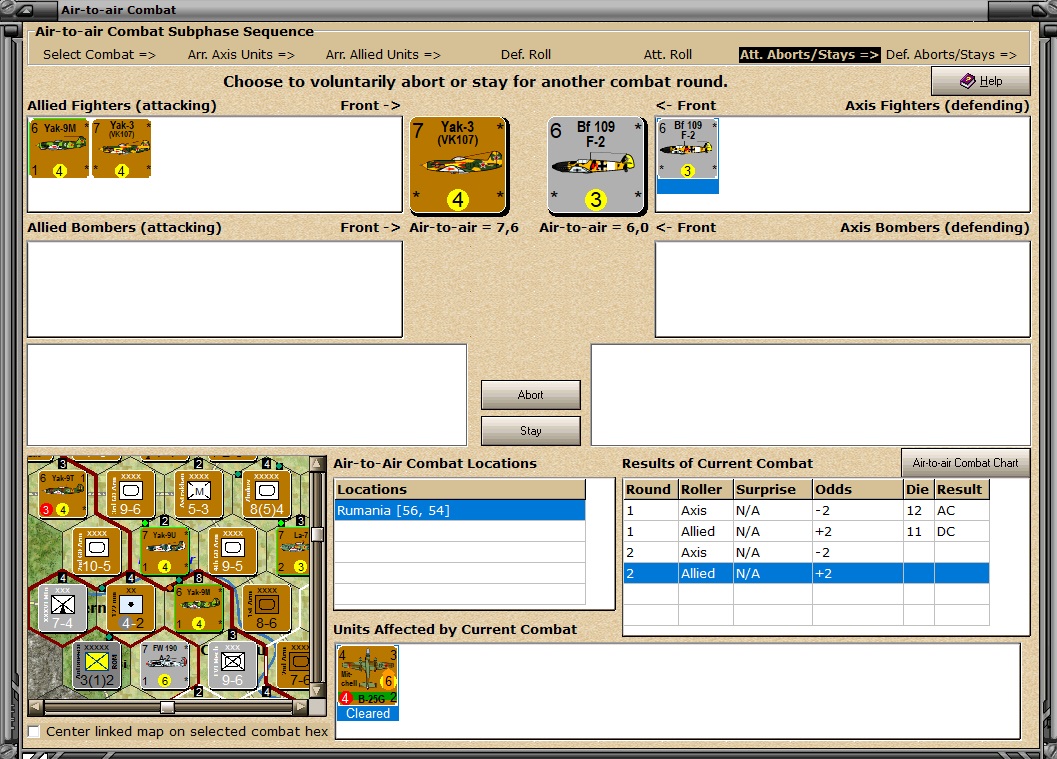
Task: Click the 'Att. Roll' subphase label
Action: click(667, 55)
